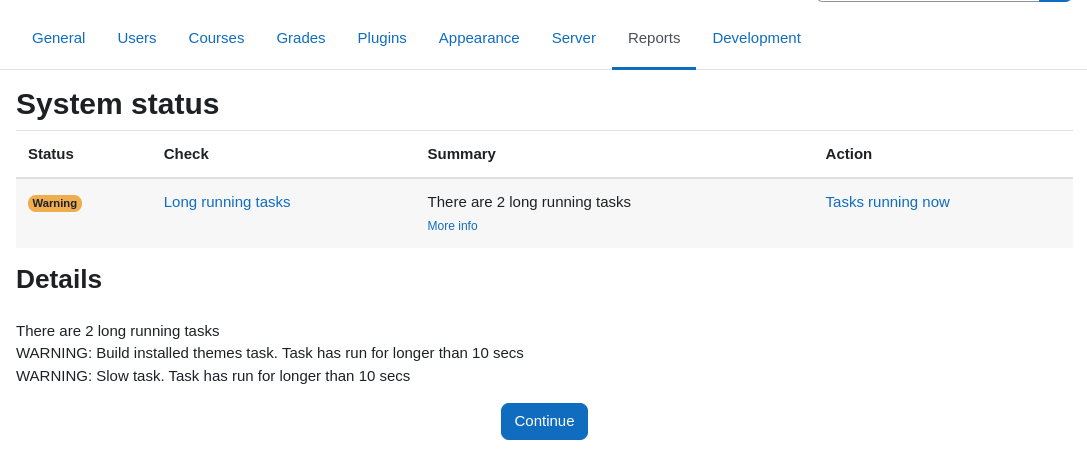Click the System status heading
This screenshot has height=452, width=1087.
coord(118,104)
